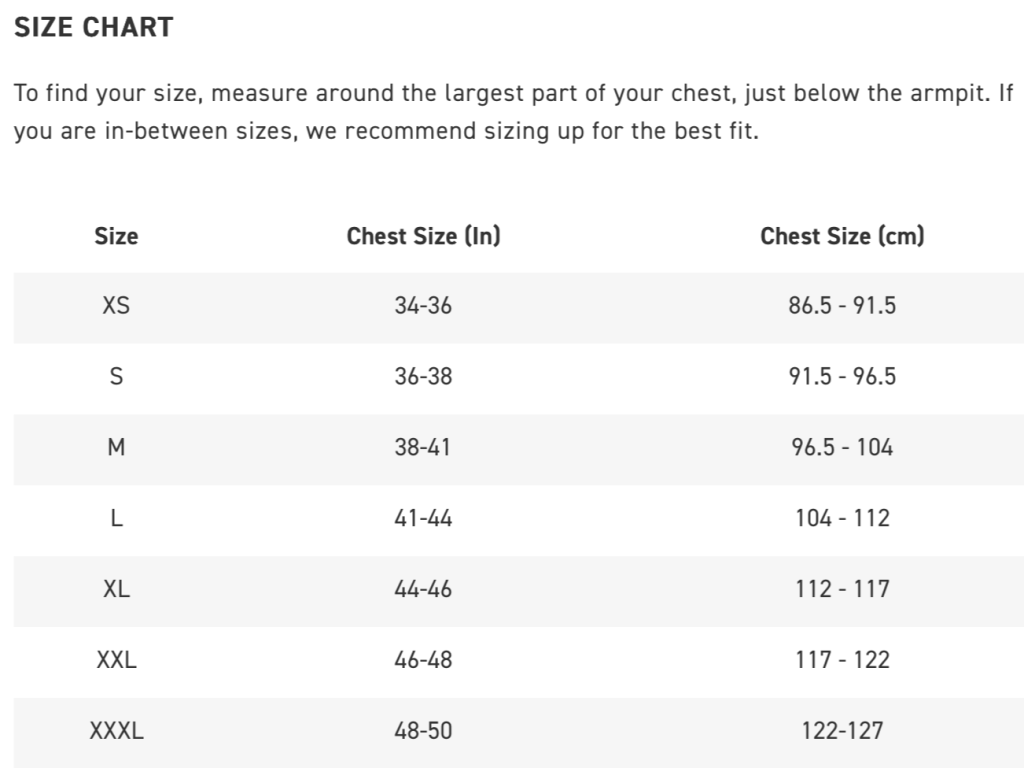The width and height of the screenshot is (1024, 768).
Task: Click the 44-46 inch chest value
Action: coord(423,590)
